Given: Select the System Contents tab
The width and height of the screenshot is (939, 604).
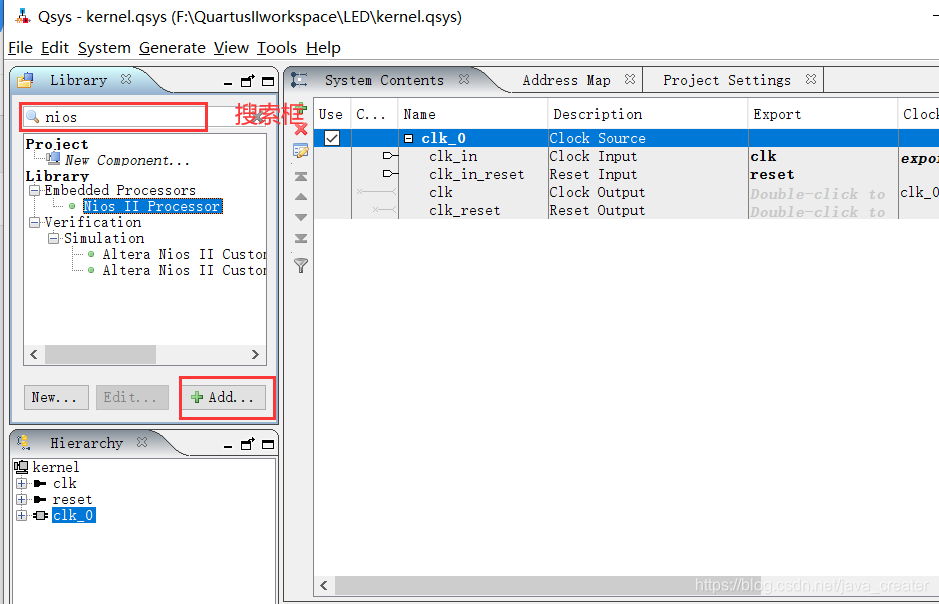Looking at the screenshot, I should click(x=384, y=80).
